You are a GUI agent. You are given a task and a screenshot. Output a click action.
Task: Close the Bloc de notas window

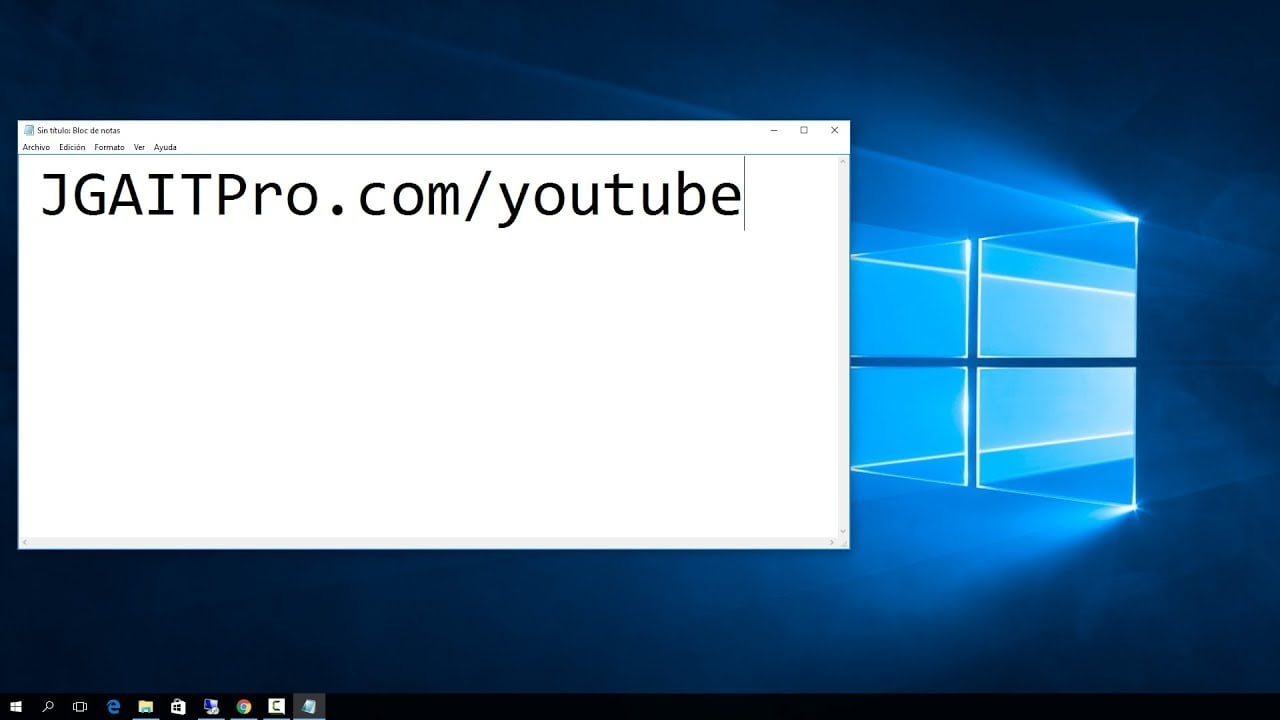(x=834, y=130)
